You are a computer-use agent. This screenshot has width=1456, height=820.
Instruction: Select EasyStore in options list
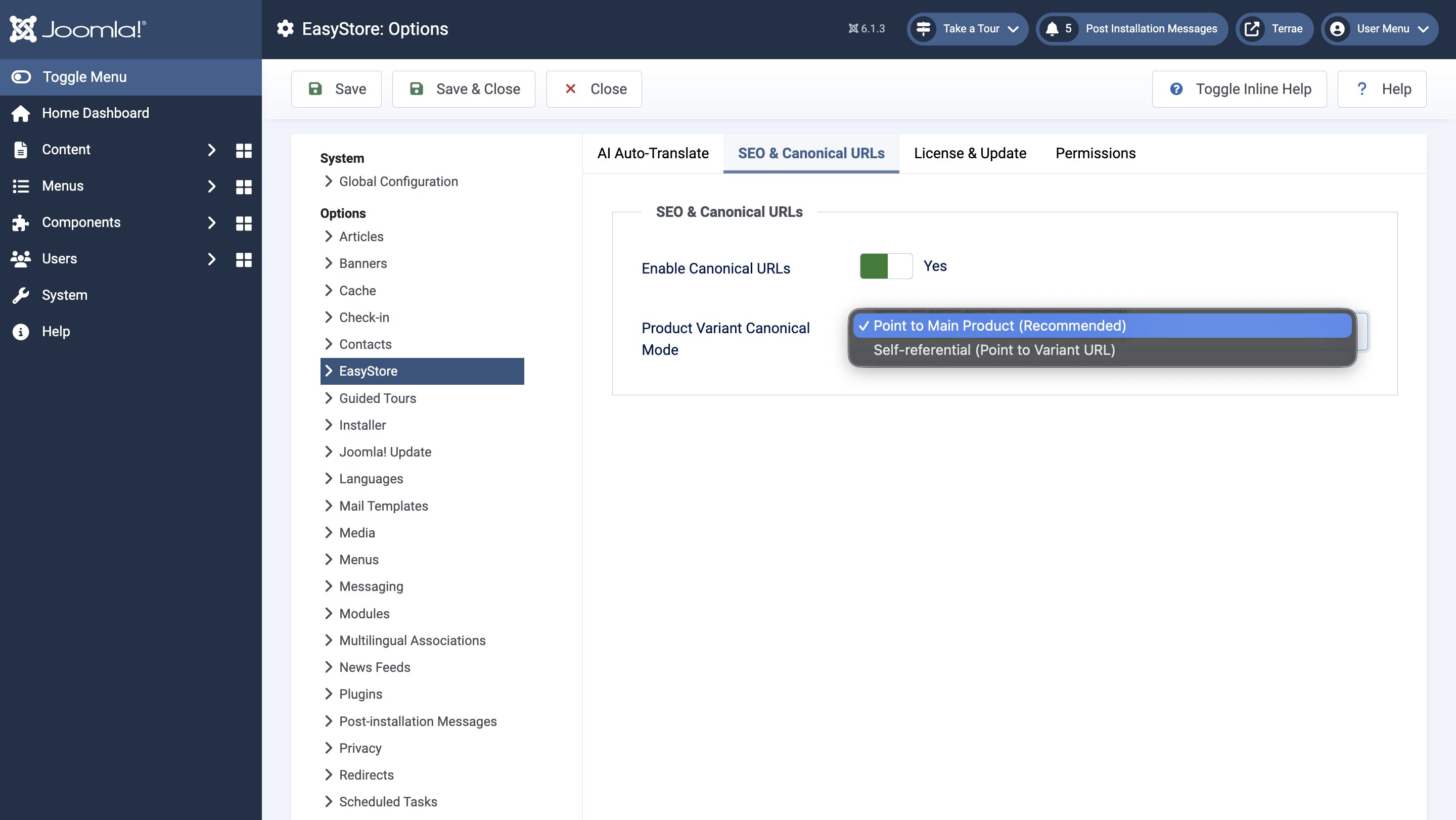pyautogui.click(x=422, y=371)
